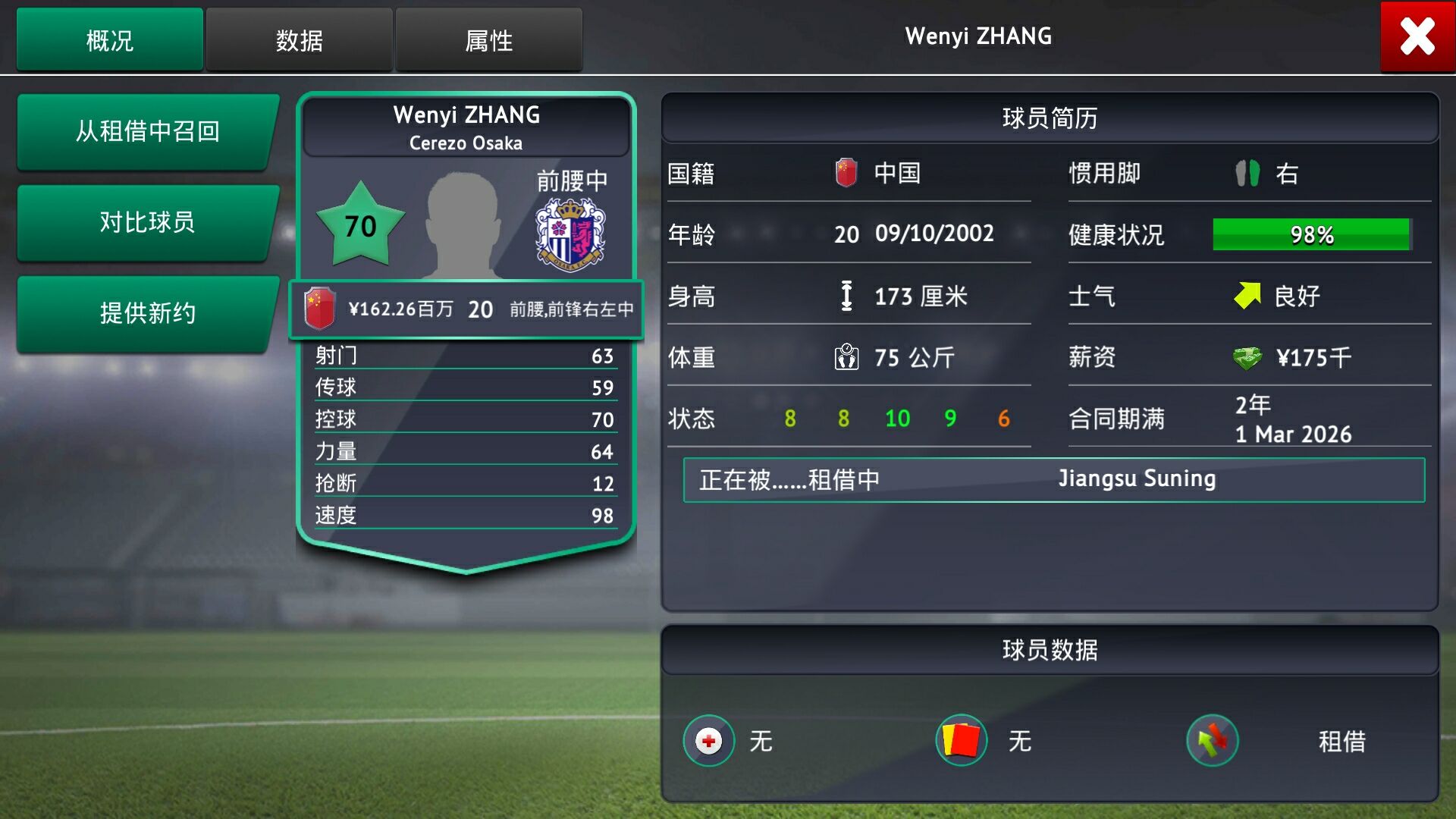
Task: Click the Jiangsu Suning loan row
Action: [1053, 479]
